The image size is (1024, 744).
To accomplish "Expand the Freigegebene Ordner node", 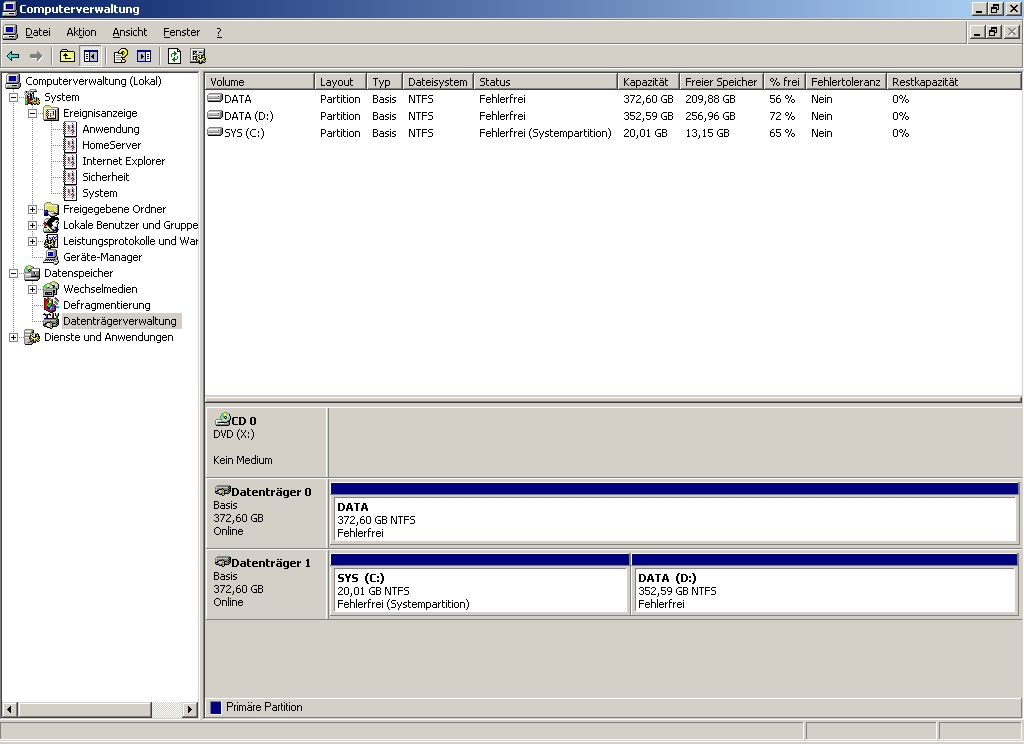I will click(x=32, y=210).
